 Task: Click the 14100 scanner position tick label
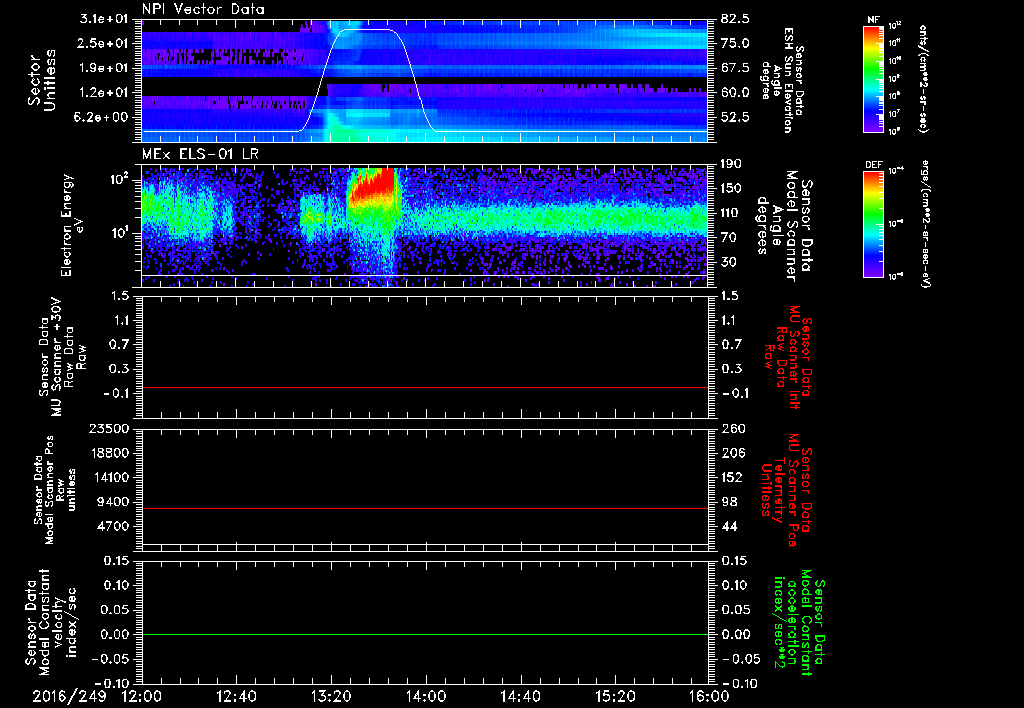[110, 477]
